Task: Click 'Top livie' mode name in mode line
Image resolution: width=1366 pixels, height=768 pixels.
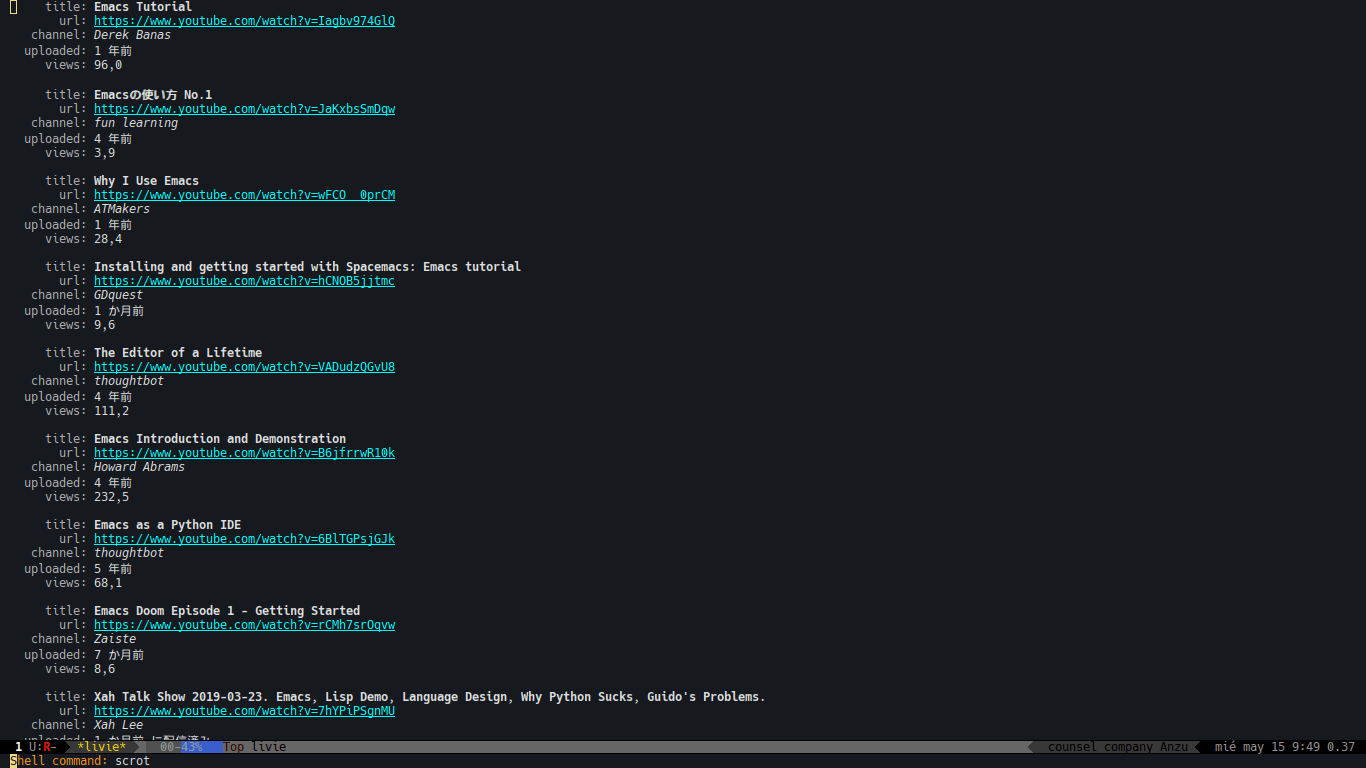Action: [255, 747]
